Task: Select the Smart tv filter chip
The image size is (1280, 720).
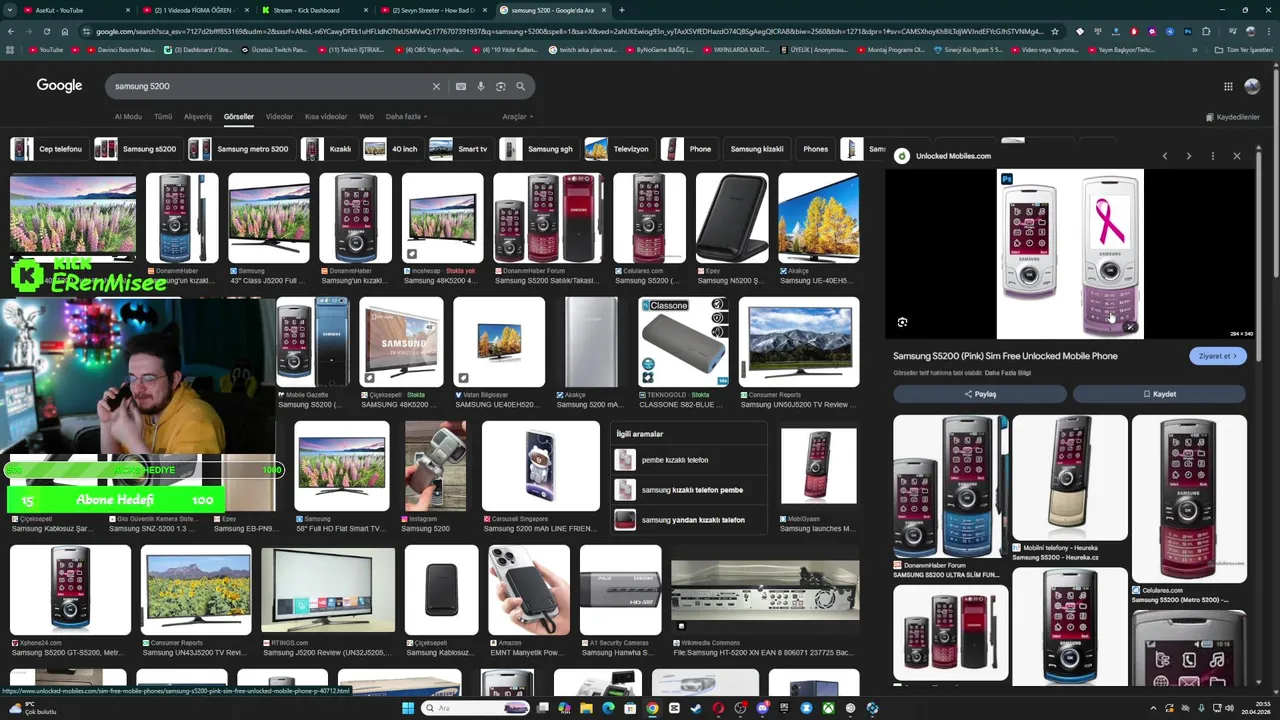Action: pos(461,149)
